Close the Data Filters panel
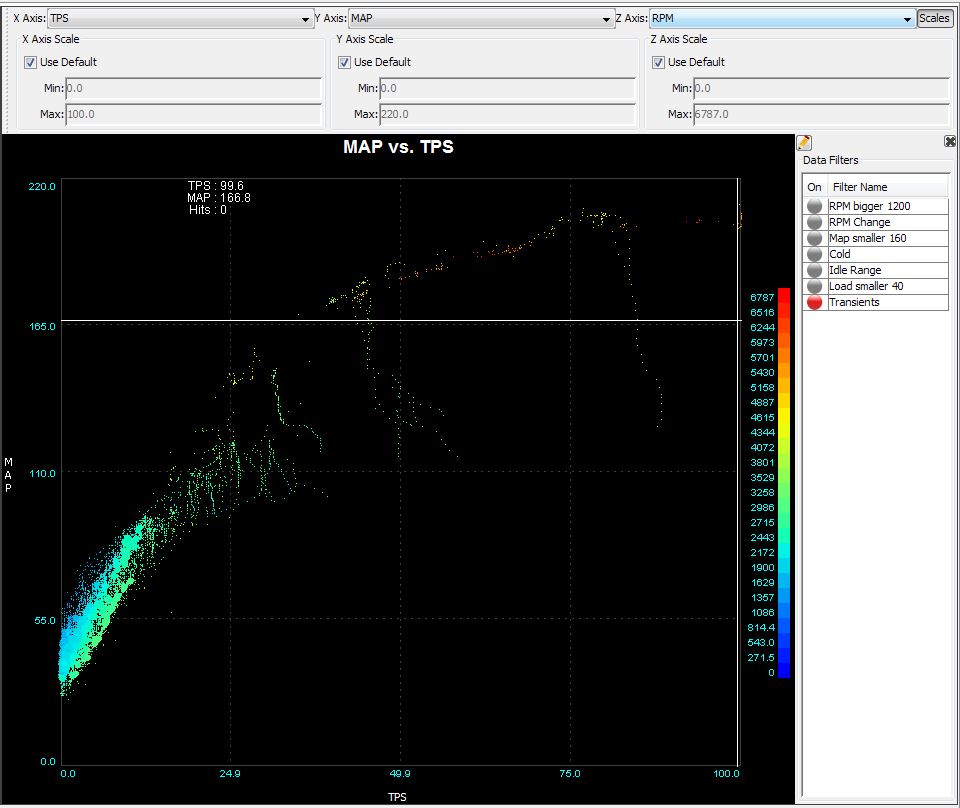 949,142
